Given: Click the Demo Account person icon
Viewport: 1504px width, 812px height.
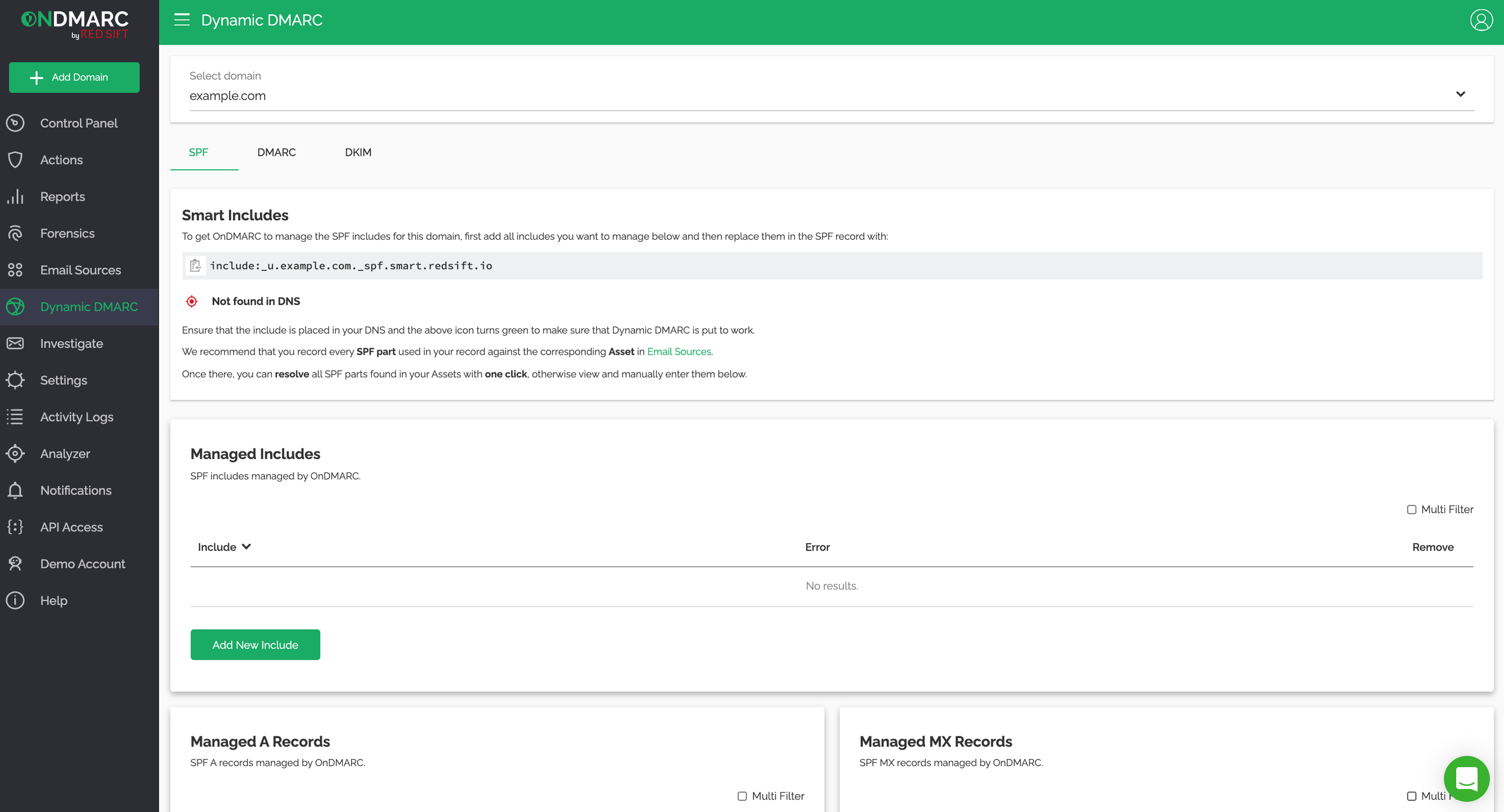Looking at the screenshot, I should 15,564.
